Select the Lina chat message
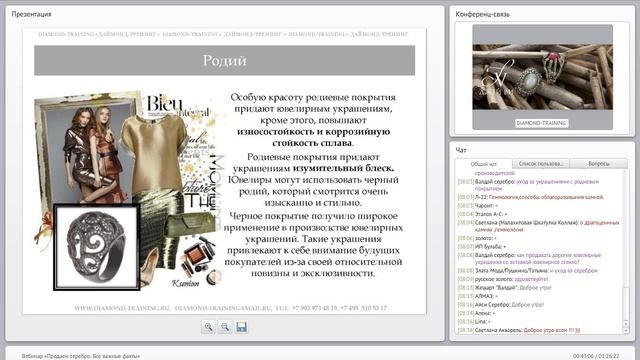The image size is (640, 360). point(474,322)
